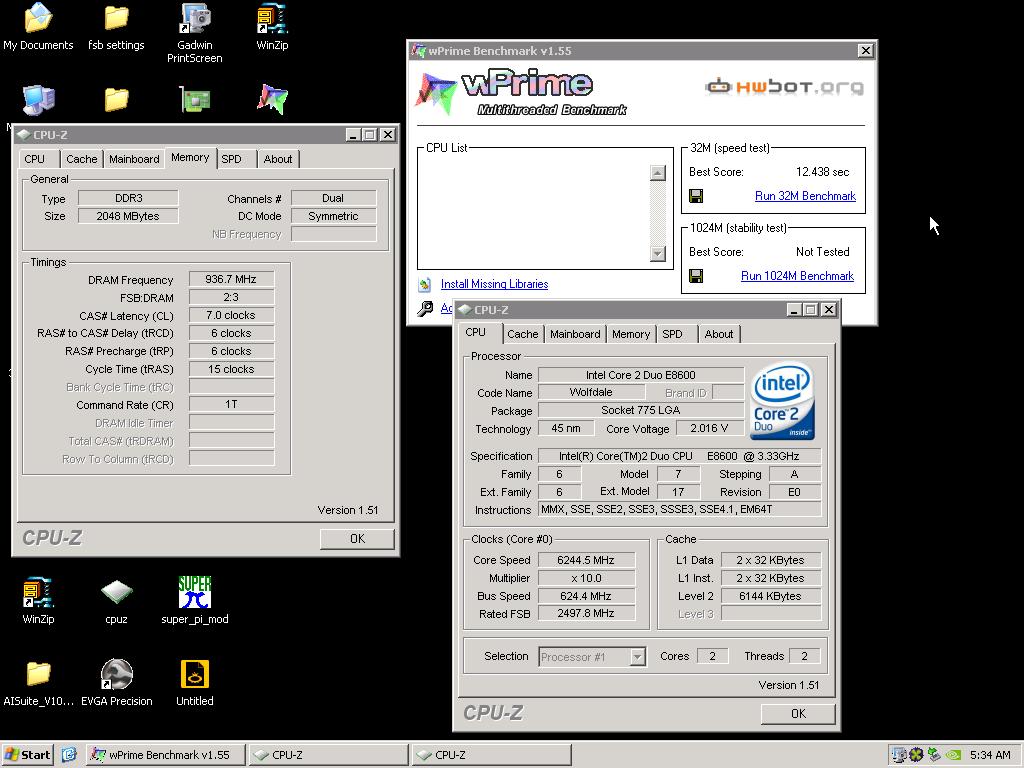Screen dimensions: 1024x768
Task: Click the hwbot.org logo in wPrime
Action: coord(784,86)
